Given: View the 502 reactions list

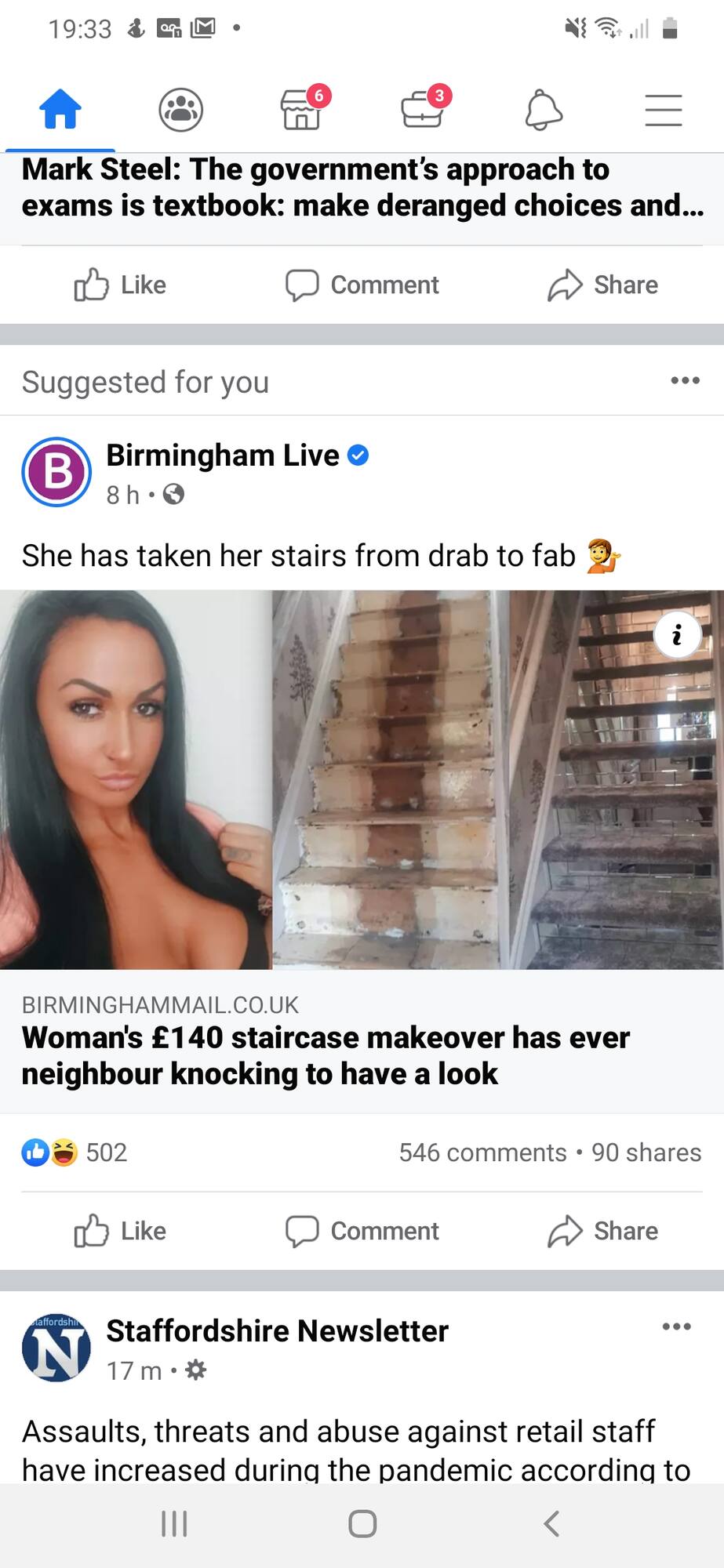Looking at the screenshot, I should pos(75,1152).
